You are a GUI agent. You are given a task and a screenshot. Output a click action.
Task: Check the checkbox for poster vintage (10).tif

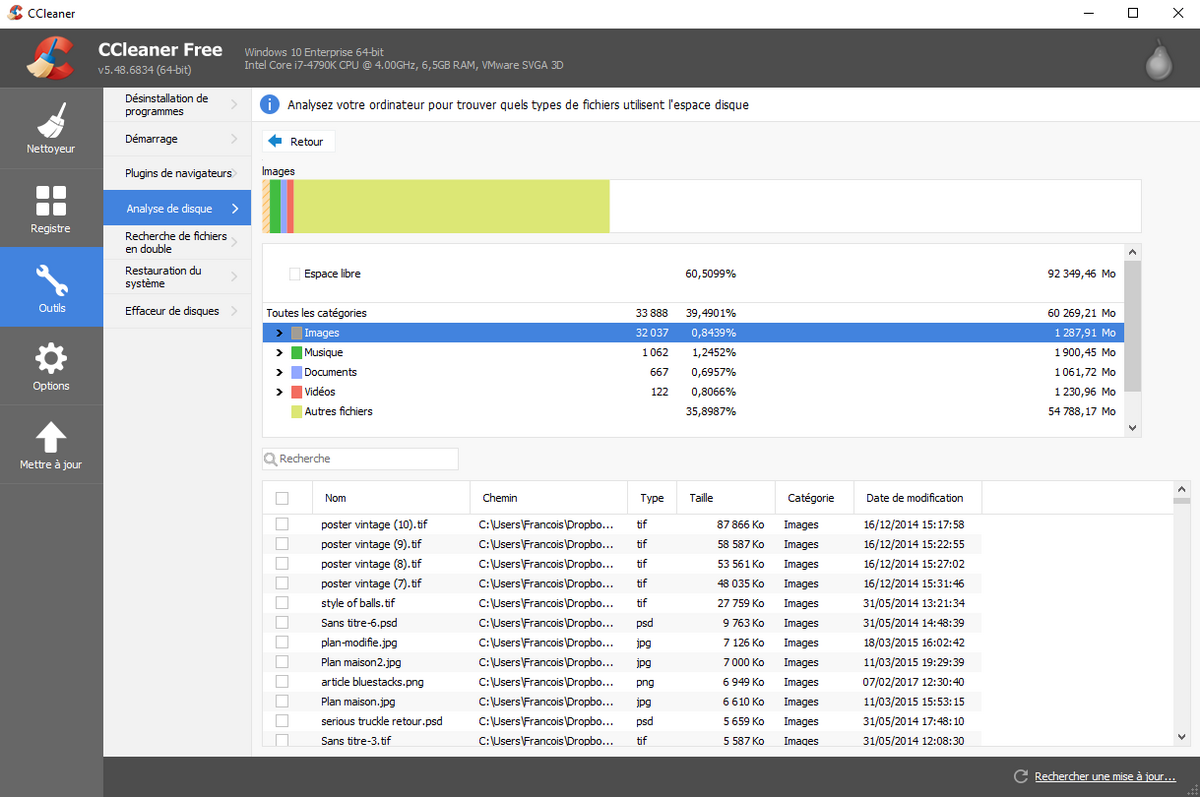pyautogui.click(x=281, y=524)
